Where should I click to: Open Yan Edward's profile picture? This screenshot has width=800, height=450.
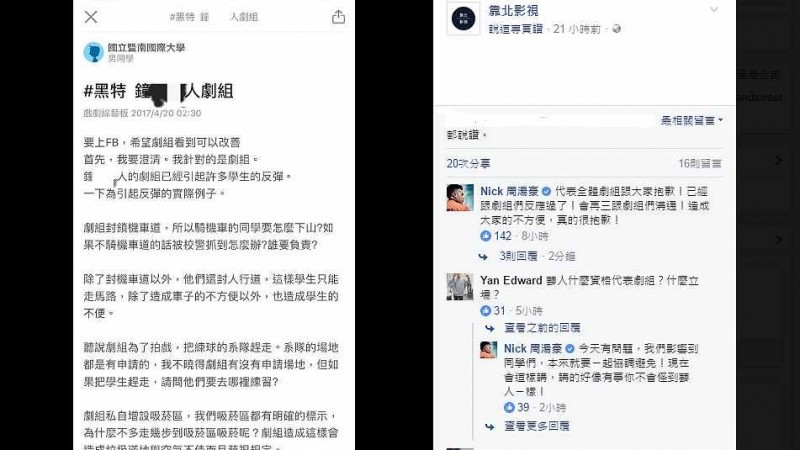pyautogui.click(x=460, y=286)
